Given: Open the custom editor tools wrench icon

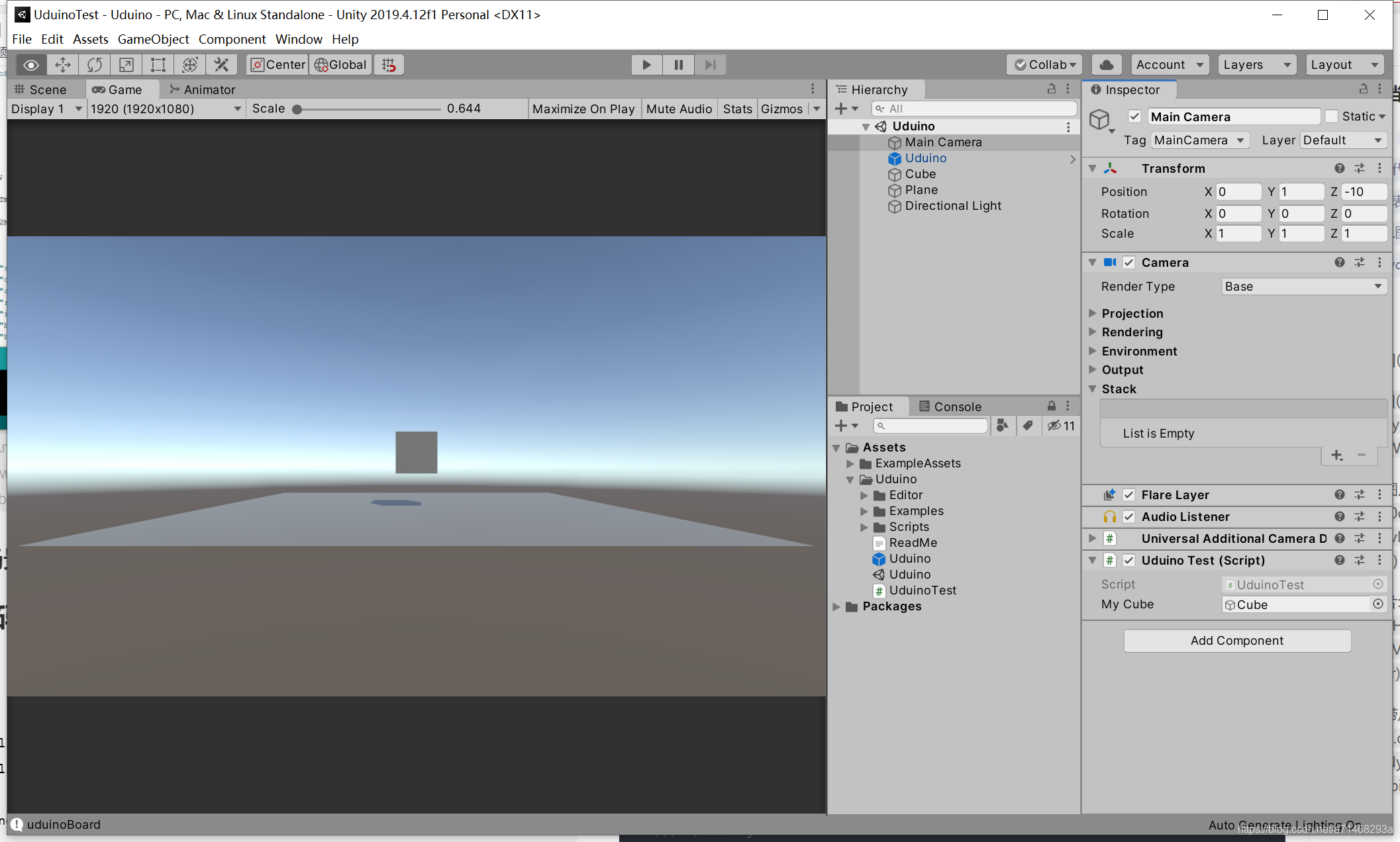Looking at the screenshot, I should [x=221, y=64].
